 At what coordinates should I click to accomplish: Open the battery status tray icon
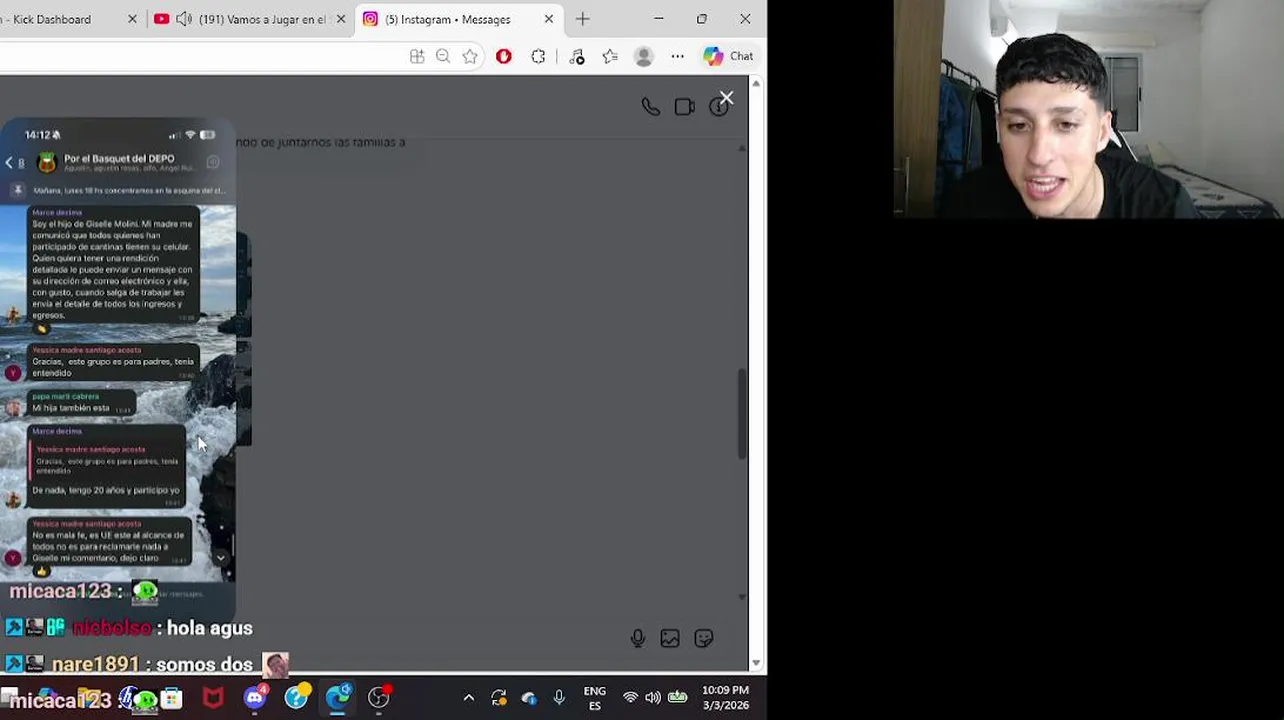677,697
